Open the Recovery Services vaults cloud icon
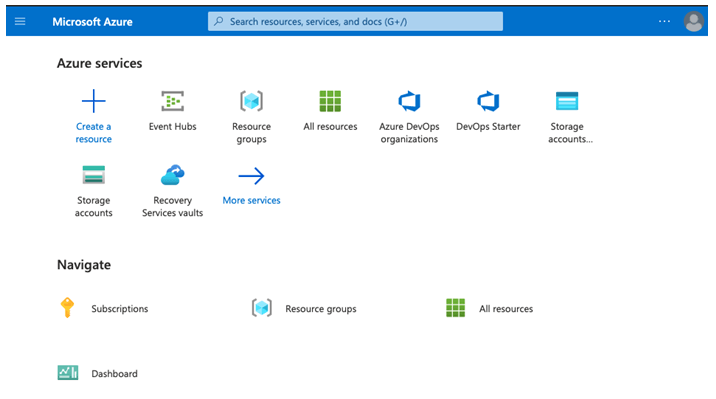The height and width of the screenshot is (399, 716). coord(173,175)
